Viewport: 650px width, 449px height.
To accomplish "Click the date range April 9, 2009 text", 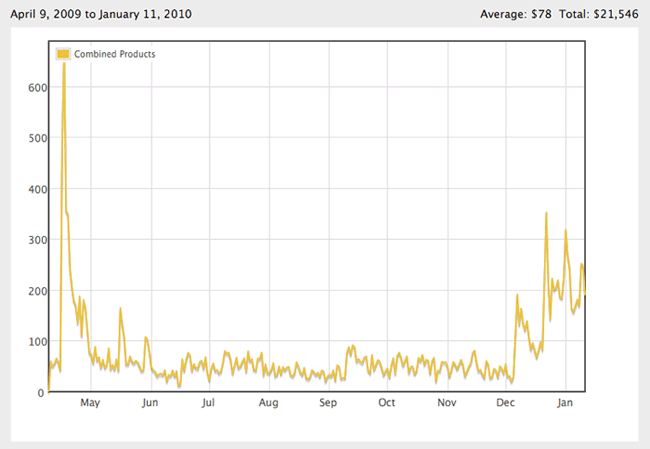I will [46, 14].
